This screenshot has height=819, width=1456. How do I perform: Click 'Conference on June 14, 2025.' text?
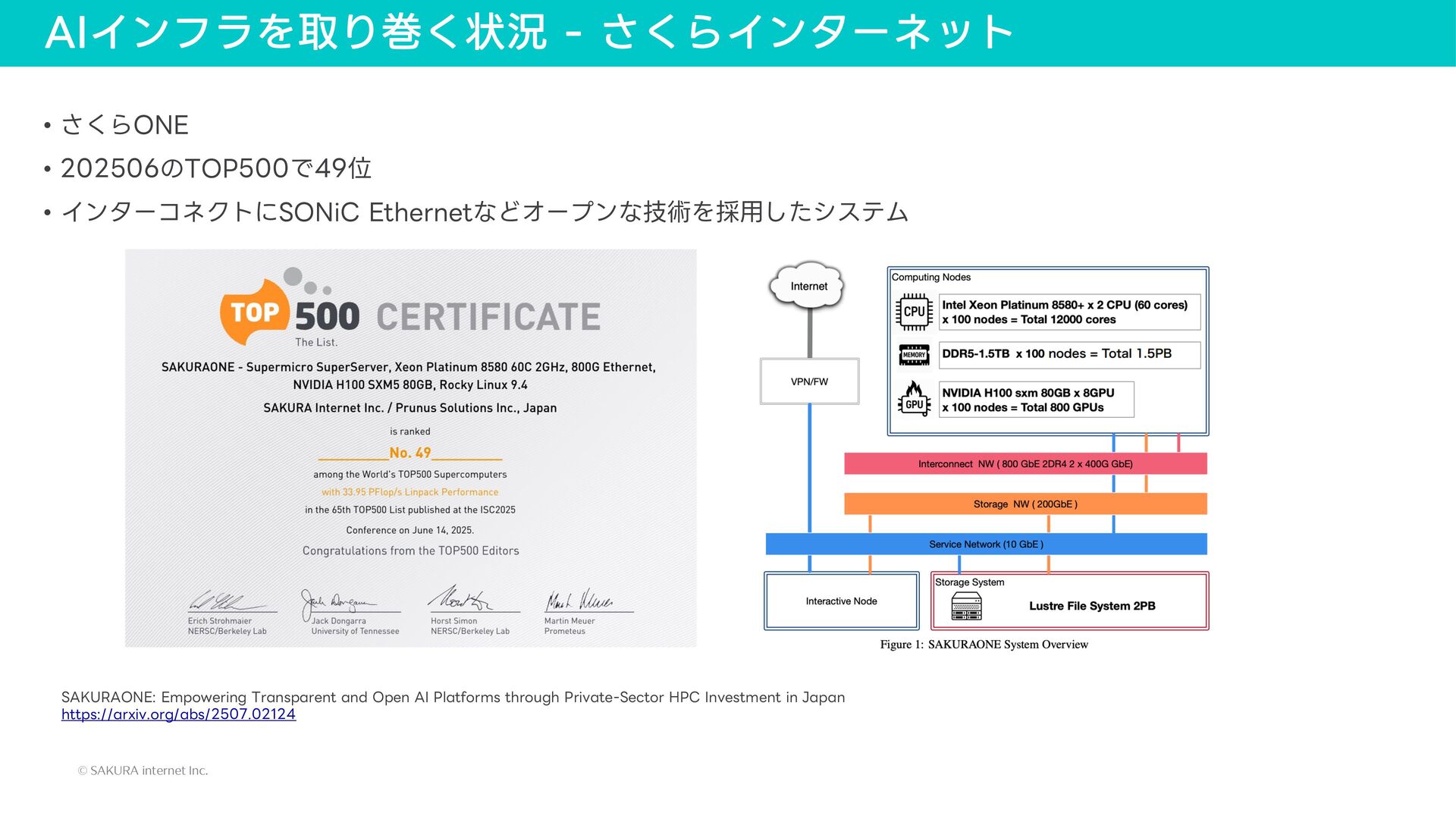coord(410,530)
